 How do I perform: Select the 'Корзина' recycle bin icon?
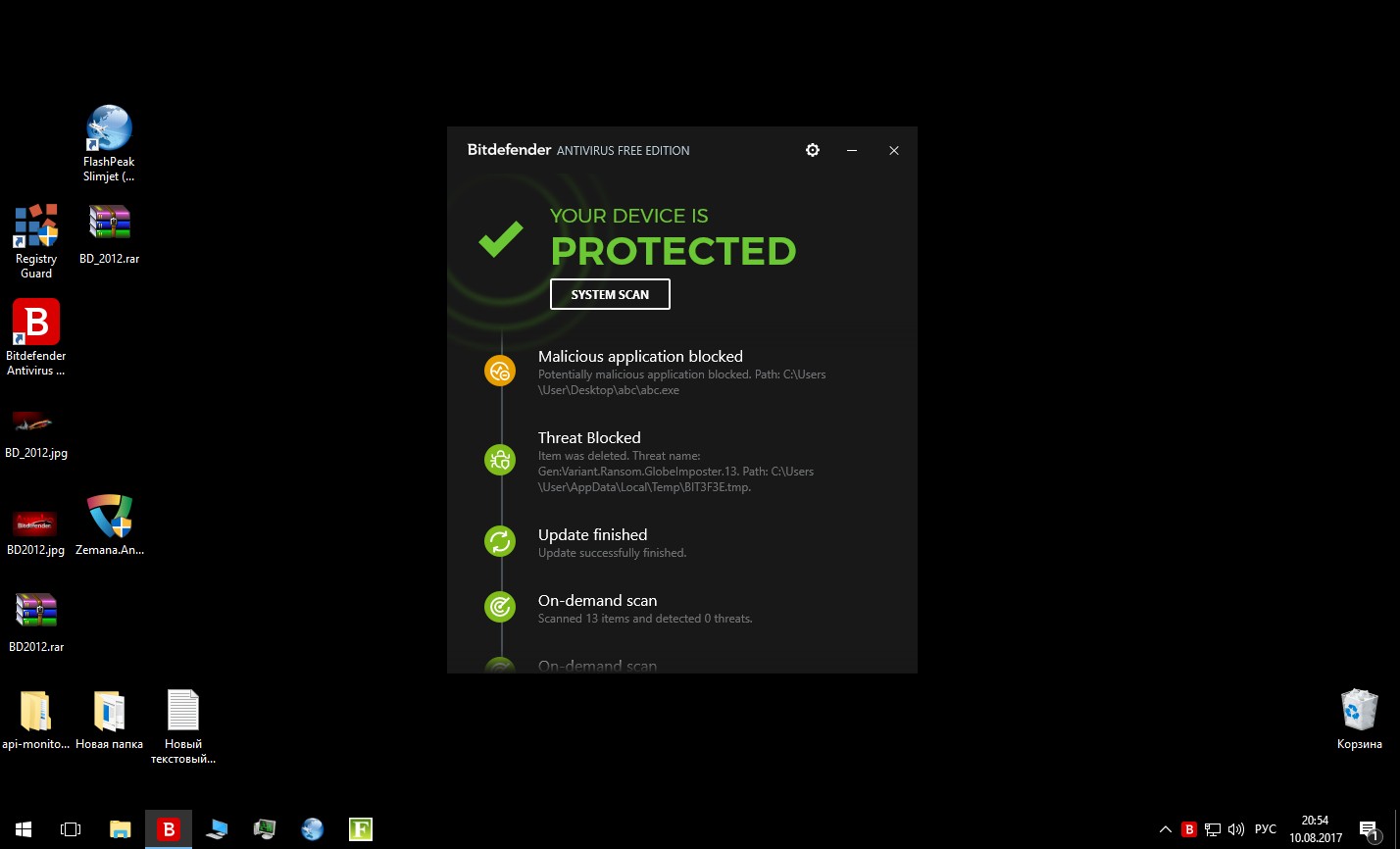pos(1360,720)
